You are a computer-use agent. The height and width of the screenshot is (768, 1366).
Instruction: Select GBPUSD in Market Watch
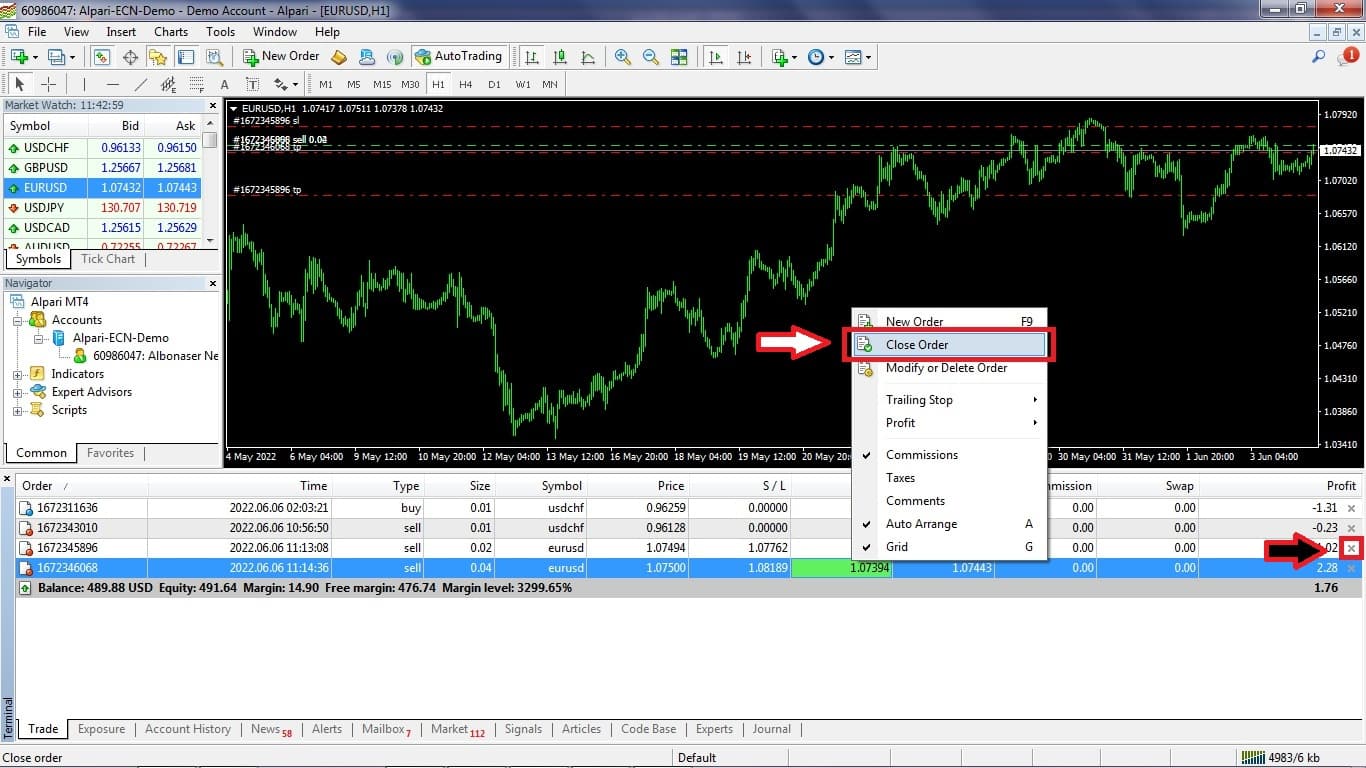tap(103, 168)
